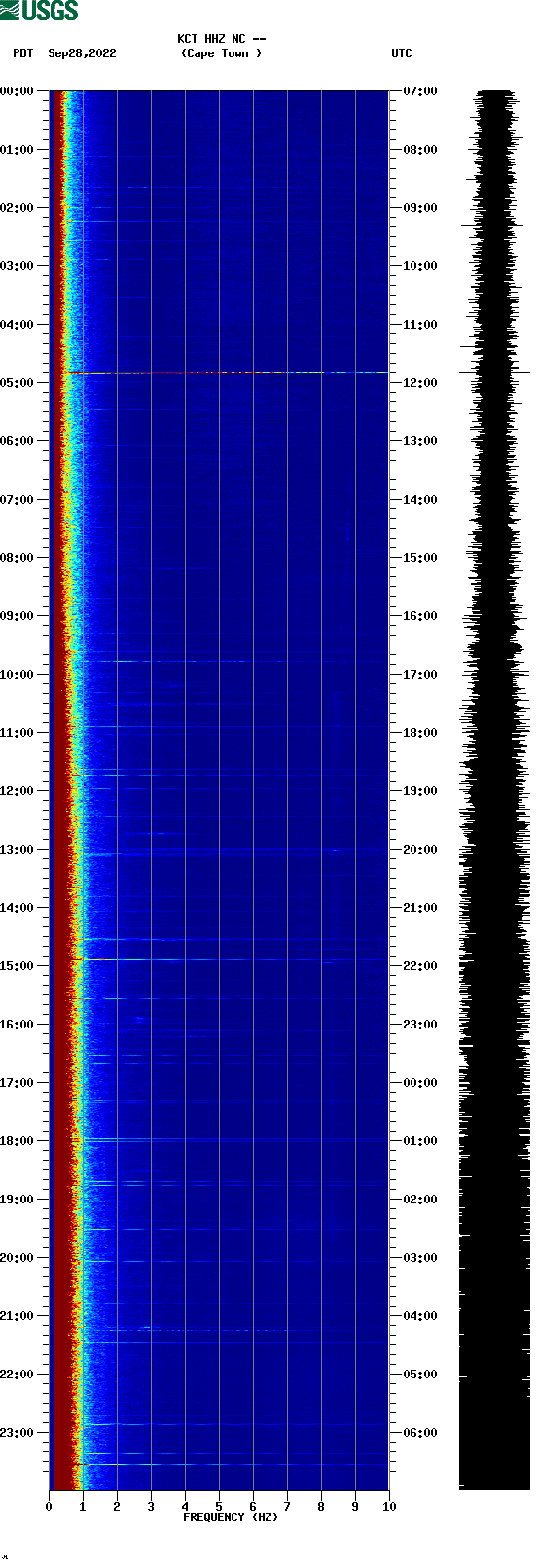This screenshot has width=537, height=1568.
Task: Select the station title 'KCT HHZ NC --'
Action: [x=222, y=39]
